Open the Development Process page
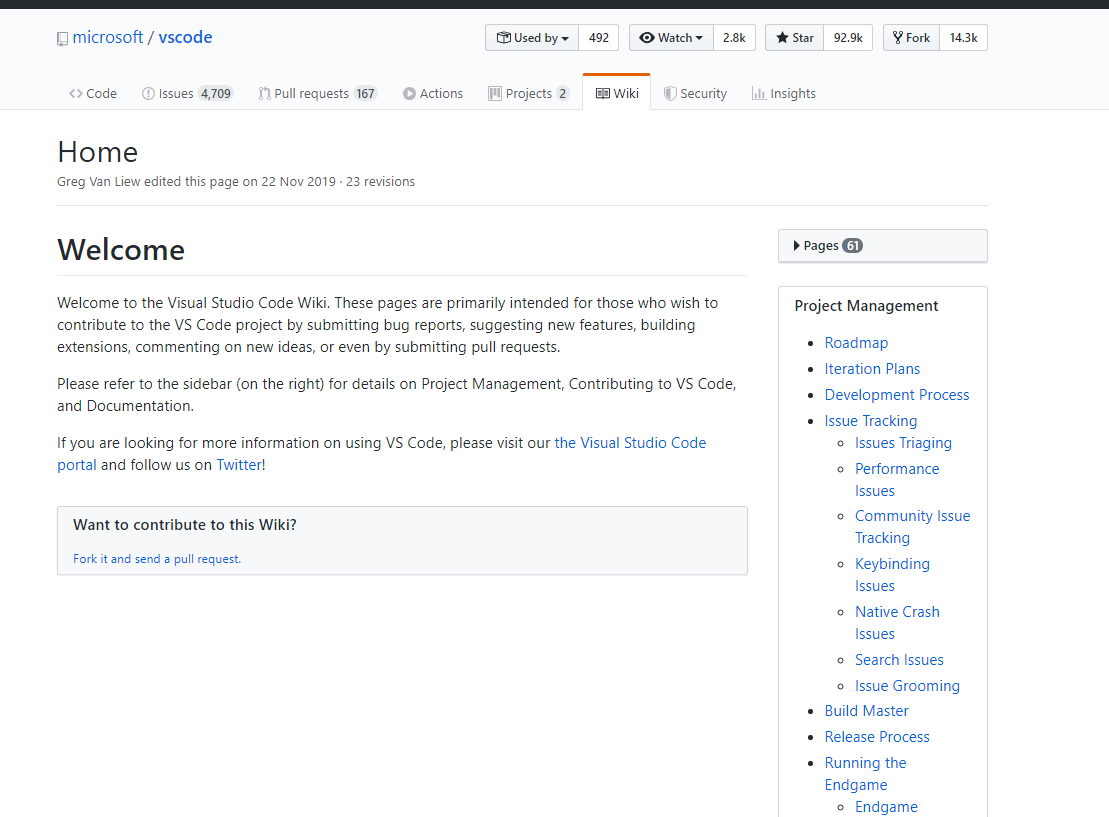The width and height of the screenshot is (1109, 817). 897,395
